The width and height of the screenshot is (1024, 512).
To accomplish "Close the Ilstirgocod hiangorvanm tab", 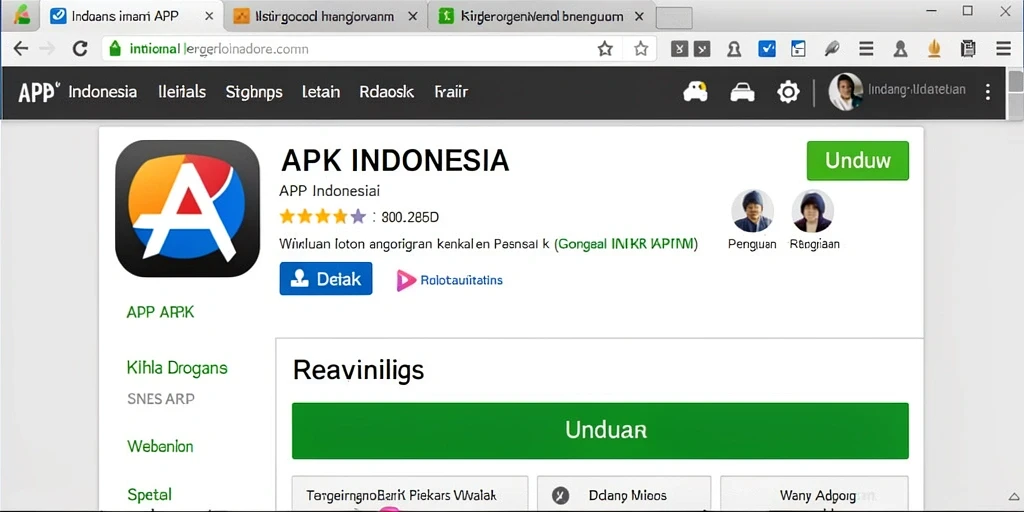I will tap(413, 16).
